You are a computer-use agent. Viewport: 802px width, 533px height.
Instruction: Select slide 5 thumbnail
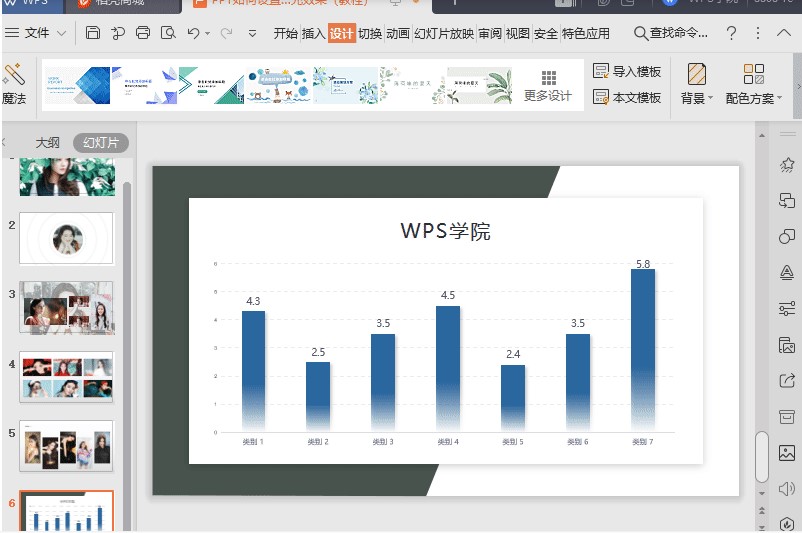click(66, 446)
